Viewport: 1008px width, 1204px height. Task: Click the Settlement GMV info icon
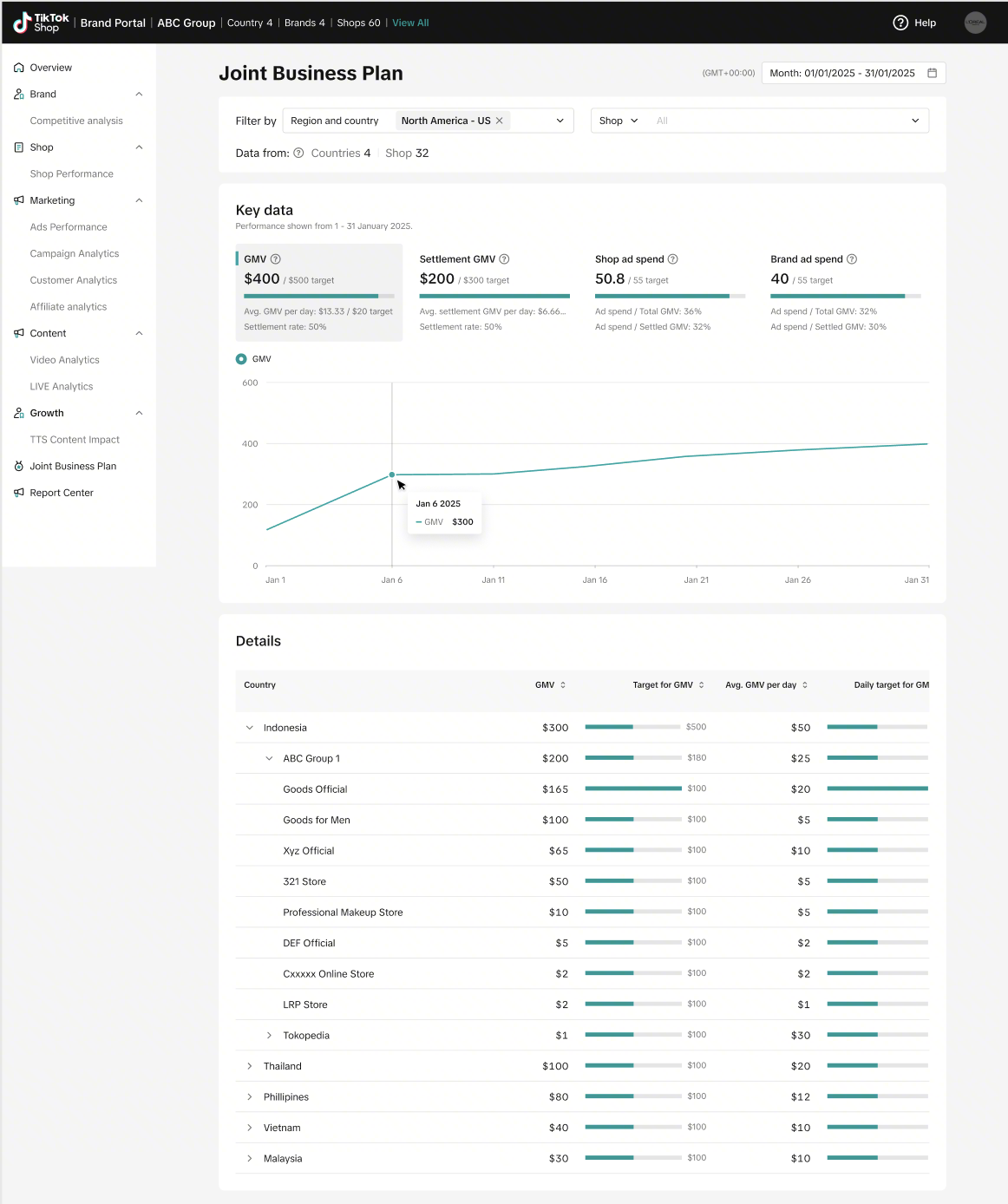point(504,259)
